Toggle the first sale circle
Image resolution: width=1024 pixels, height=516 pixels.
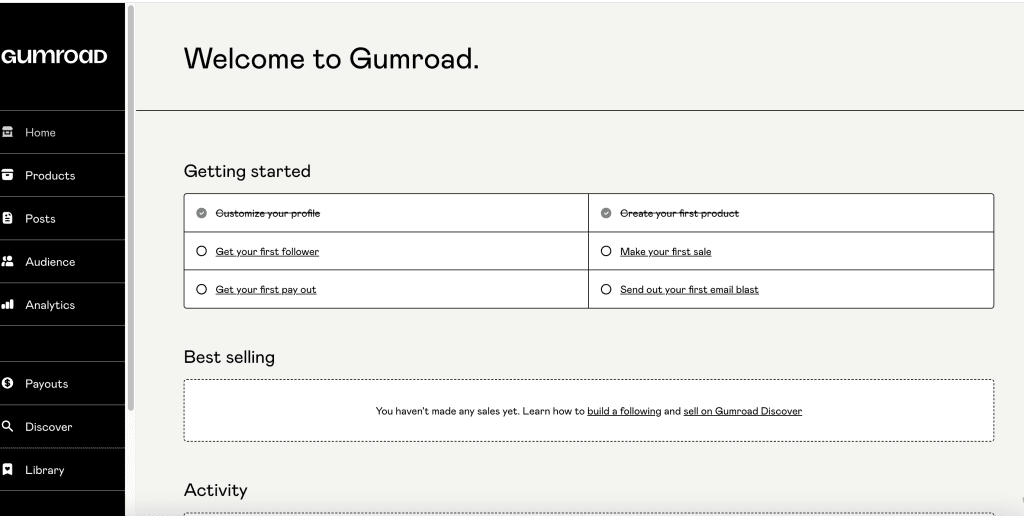coord(606,252)
